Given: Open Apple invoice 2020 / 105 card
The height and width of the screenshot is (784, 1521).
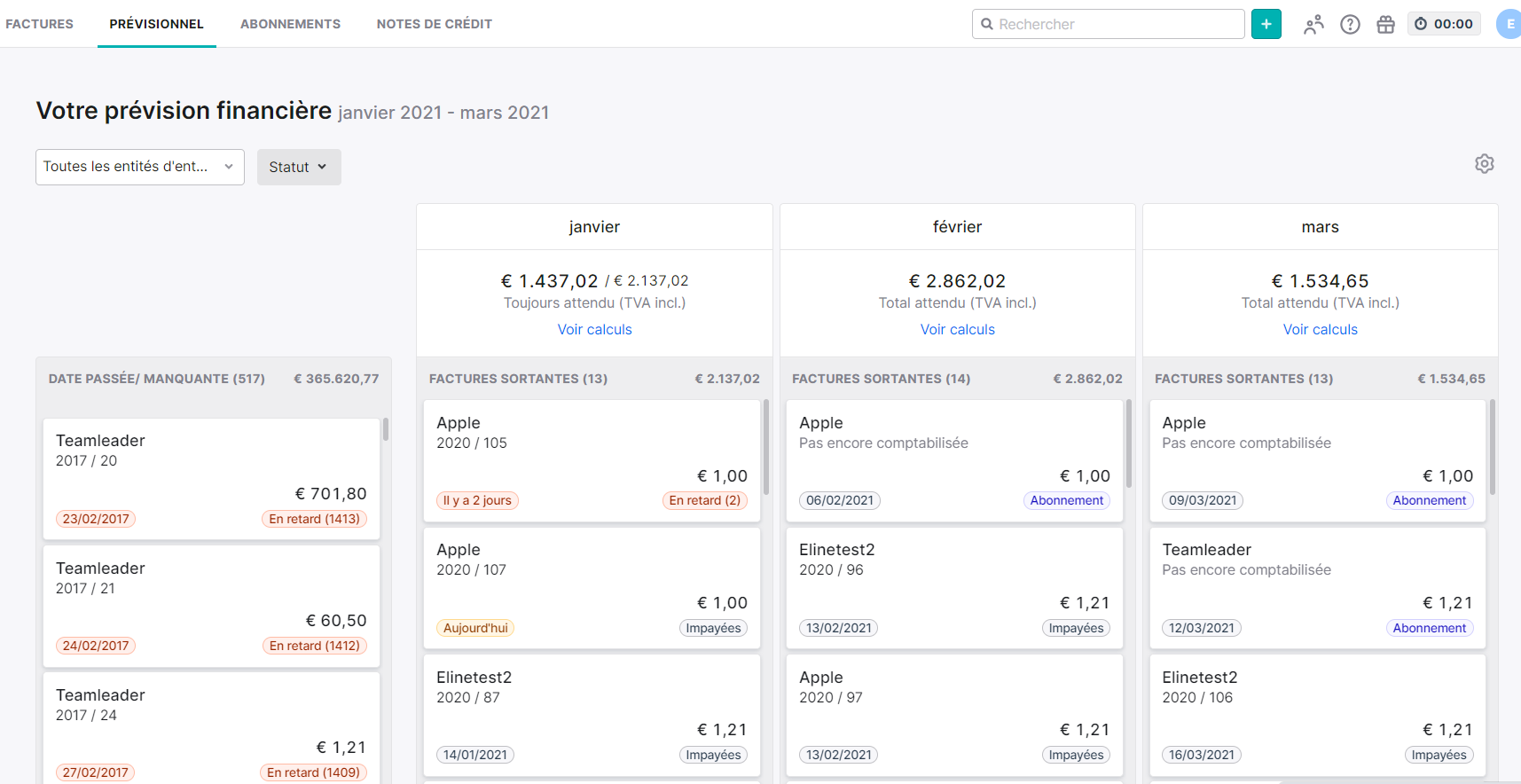Looking at the screenshot, I should click(592, 460).
